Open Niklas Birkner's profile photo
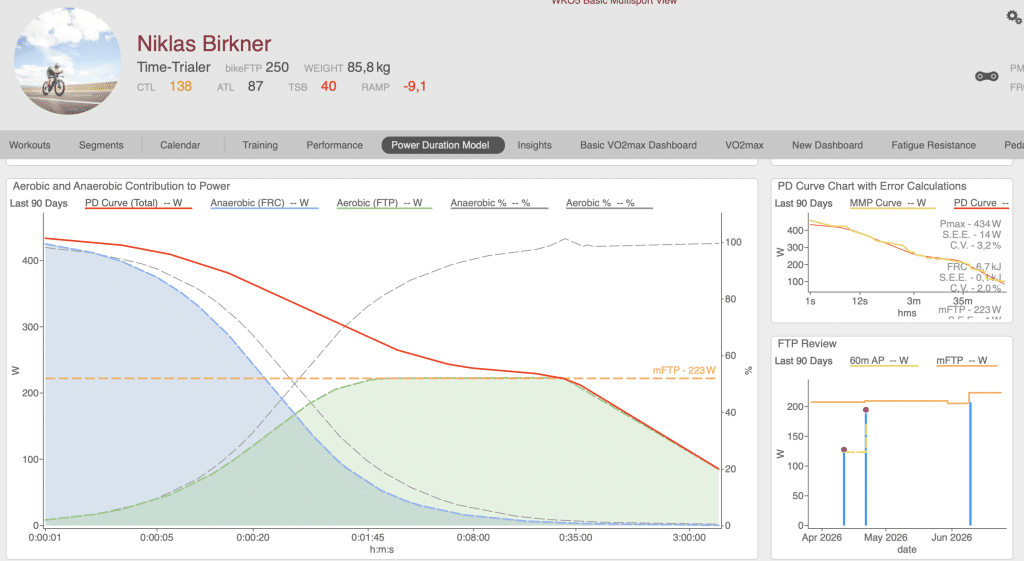1024x561 pixels. click(67, 61)
